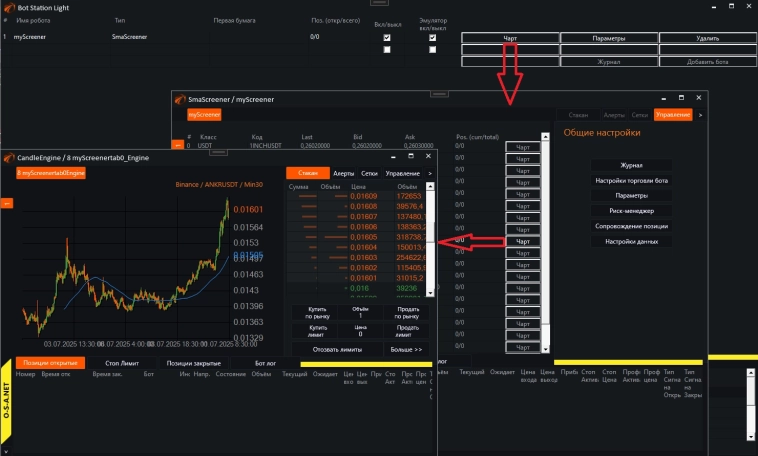Click the orange arrow beside the USDT row
The height and width of the screenshot is (456, 758).
pos(178,145)
